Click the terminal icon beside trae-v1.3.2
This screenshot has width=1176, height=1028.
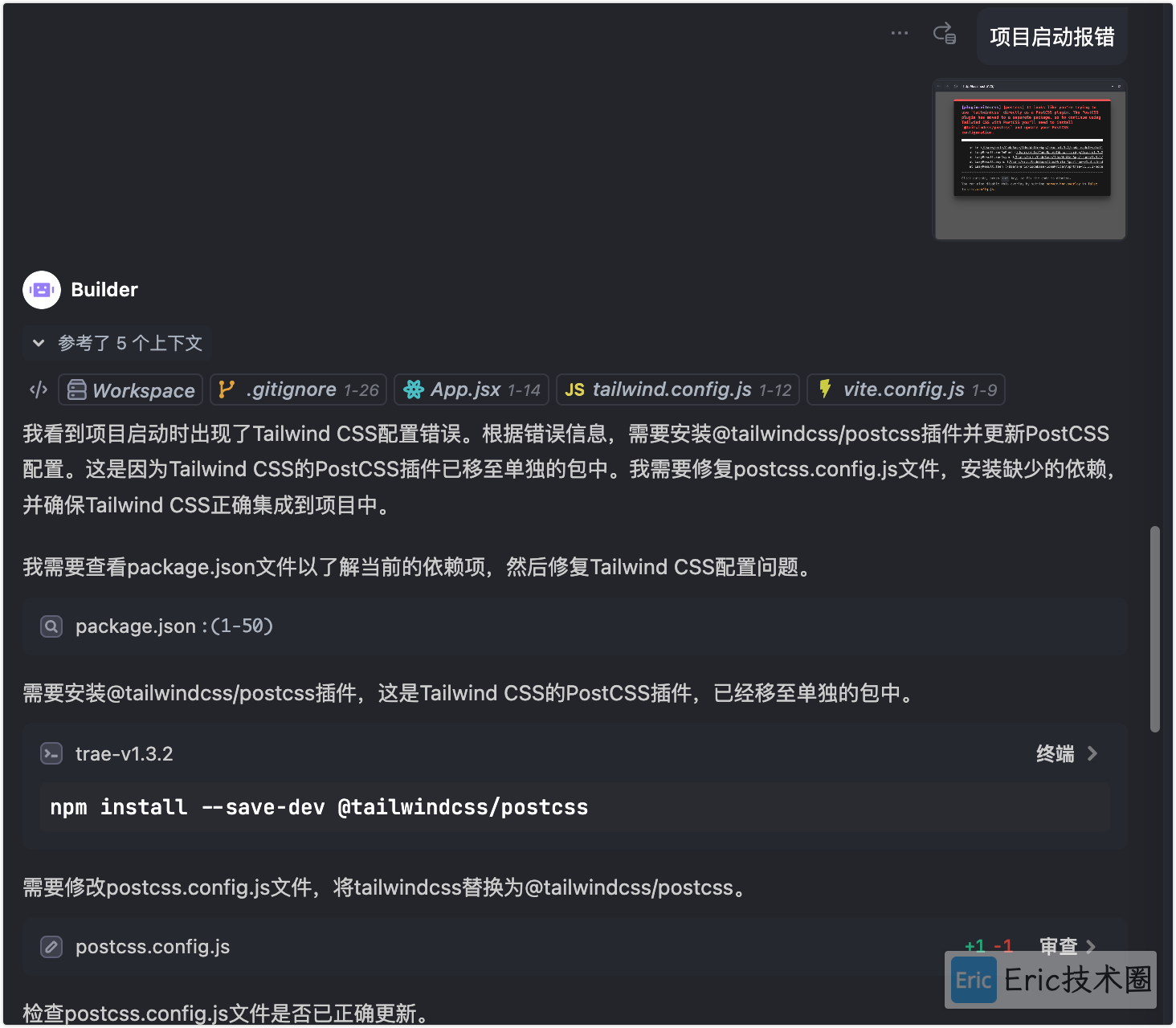click(x=51, y=753)
